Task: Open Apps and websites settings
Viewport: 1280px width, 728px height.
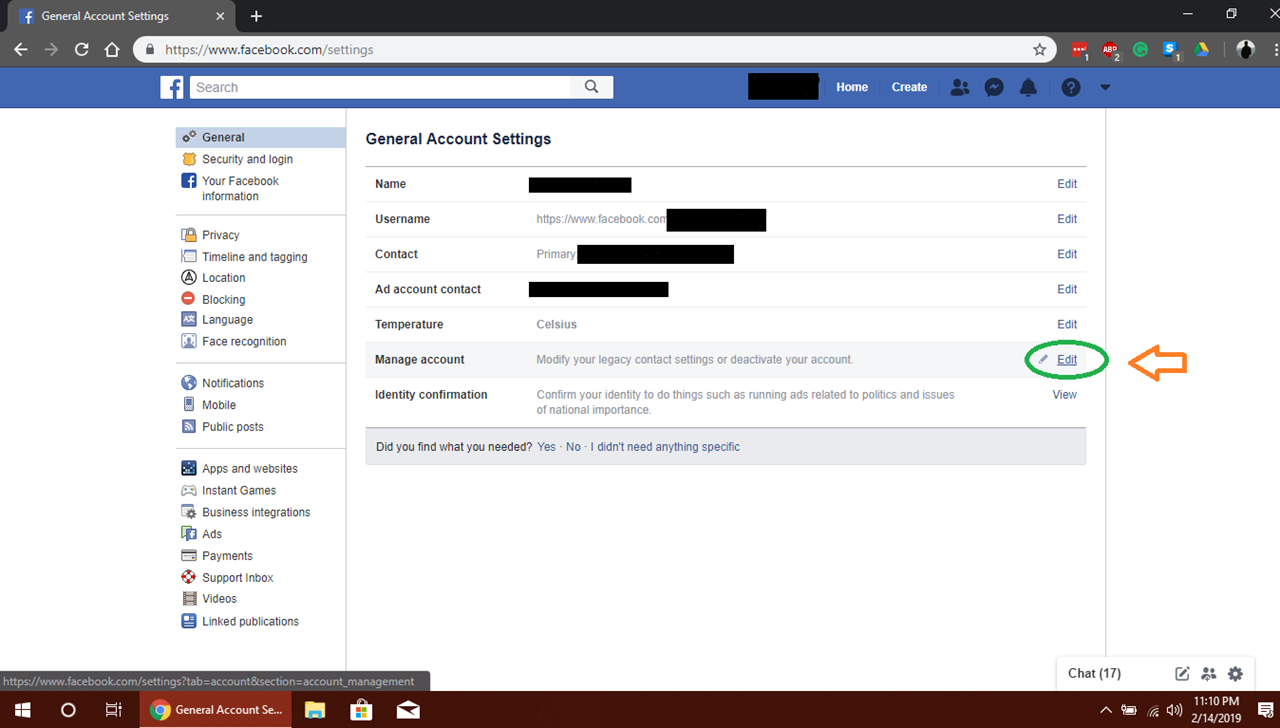Action: coord(250,469)
